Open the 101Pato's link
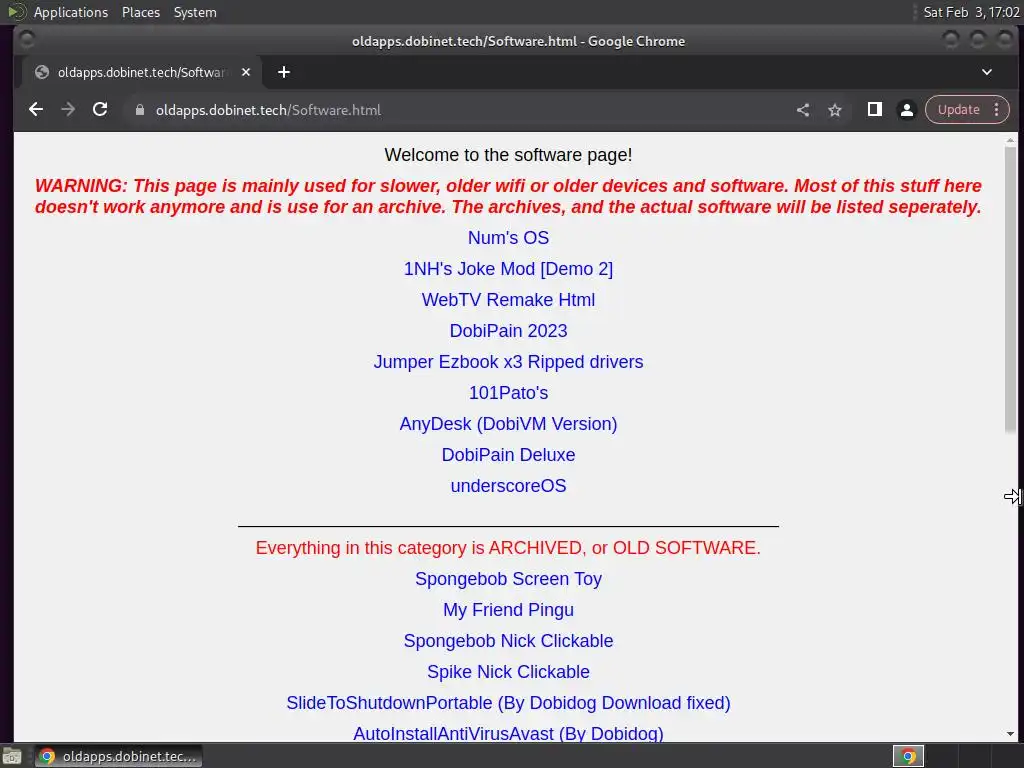This screenshot has width=1024, height=768. [x=508, y=393]
